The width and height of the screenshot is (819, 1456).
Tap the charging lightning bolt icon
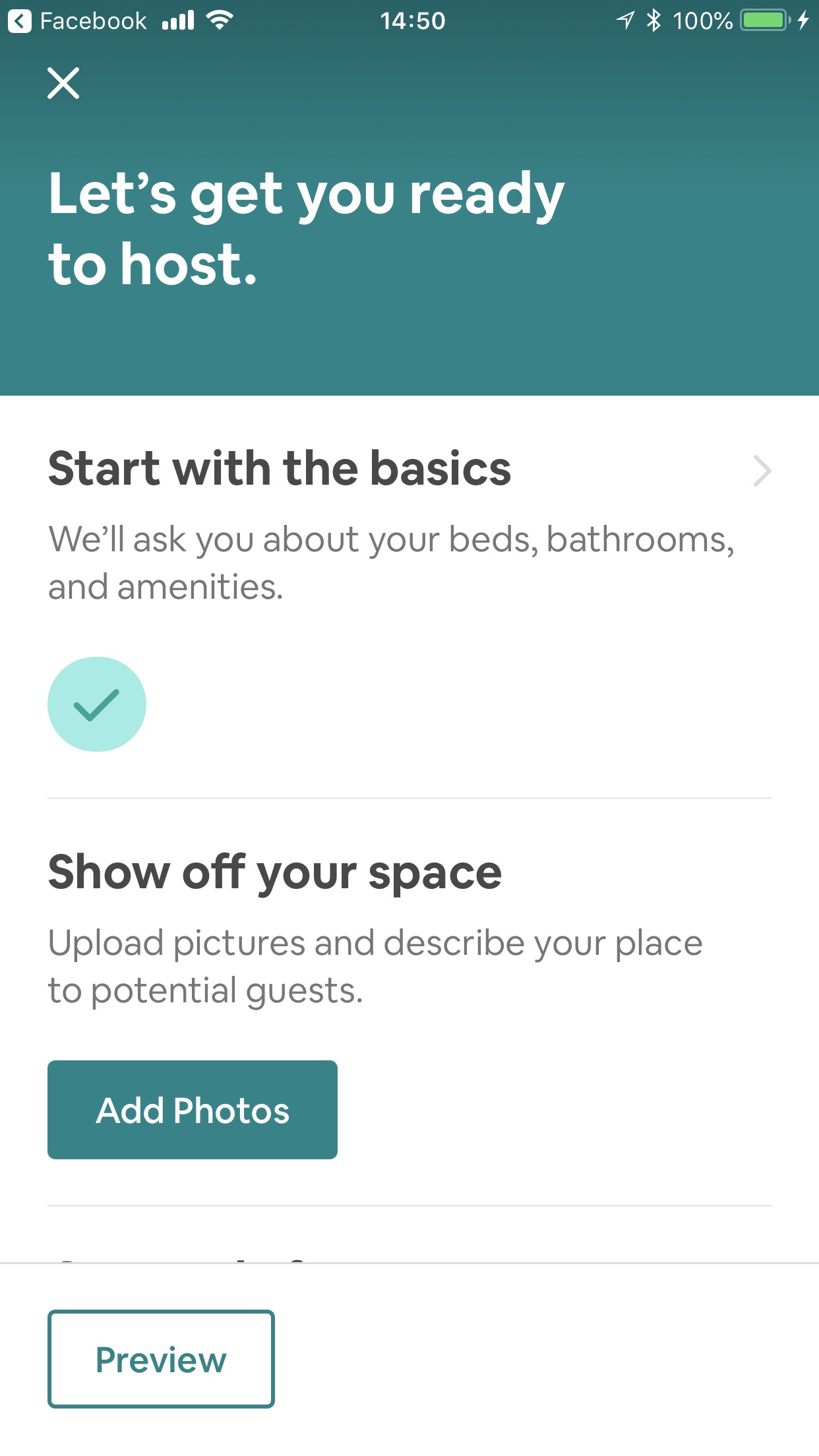803,20
